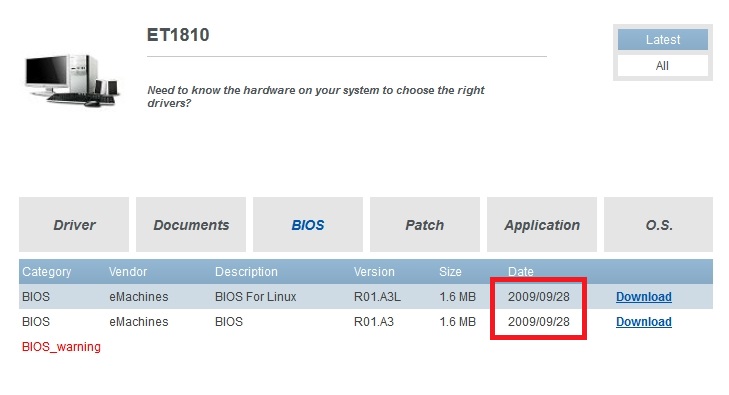Screen dimensions: 729x395
Task: Click the hardware help question text
Action: 316,96
